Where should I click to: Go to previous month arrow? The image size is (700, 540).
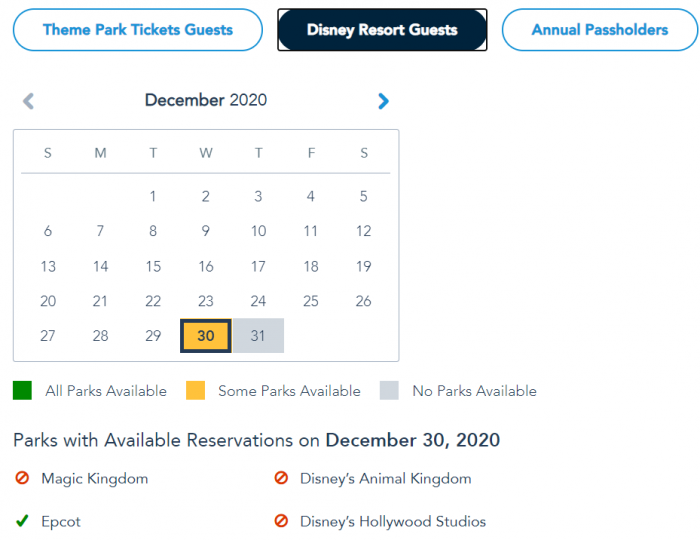pyautogui.click(x=28, y=101)
